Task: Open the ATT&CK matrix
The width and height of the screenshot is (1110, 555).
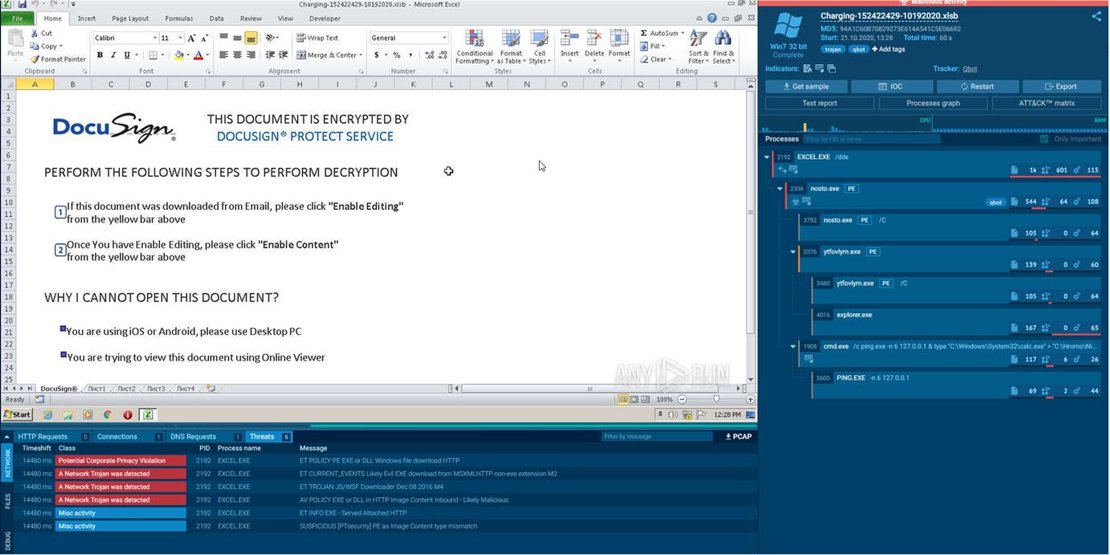Action: coord(1046,103)
